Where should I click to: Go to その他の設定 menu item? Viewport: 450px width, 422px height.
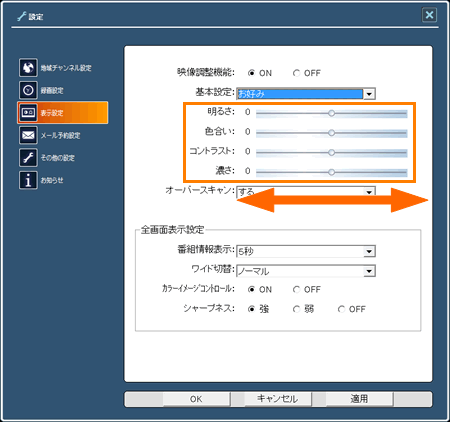[x=57, y=158]
